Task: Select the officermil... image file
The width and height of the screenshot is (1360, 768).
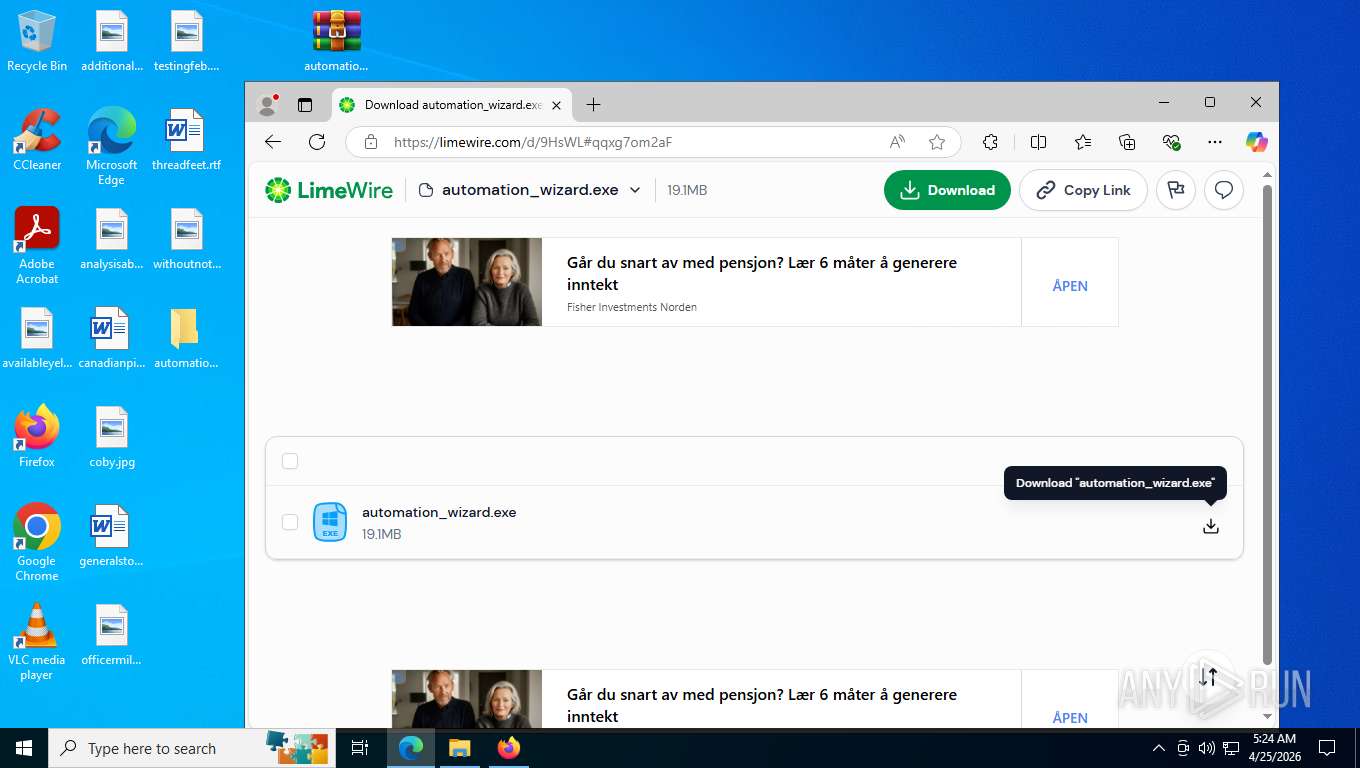Action: click(x=112, y=635)
